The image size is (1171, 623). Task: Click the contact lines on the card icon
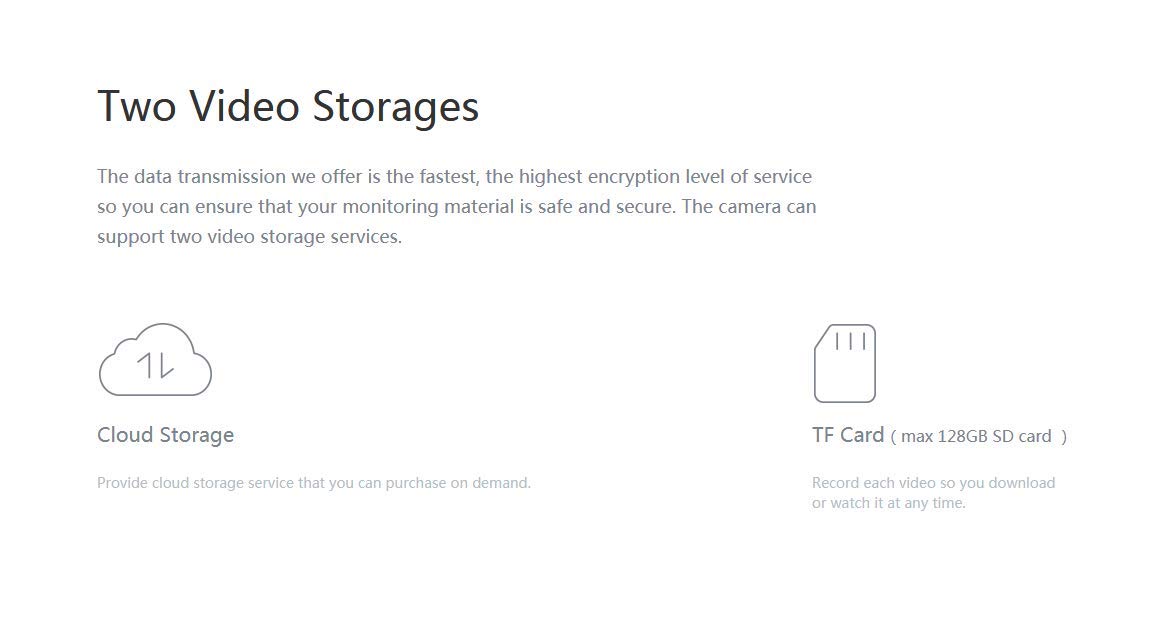point(850,341)
